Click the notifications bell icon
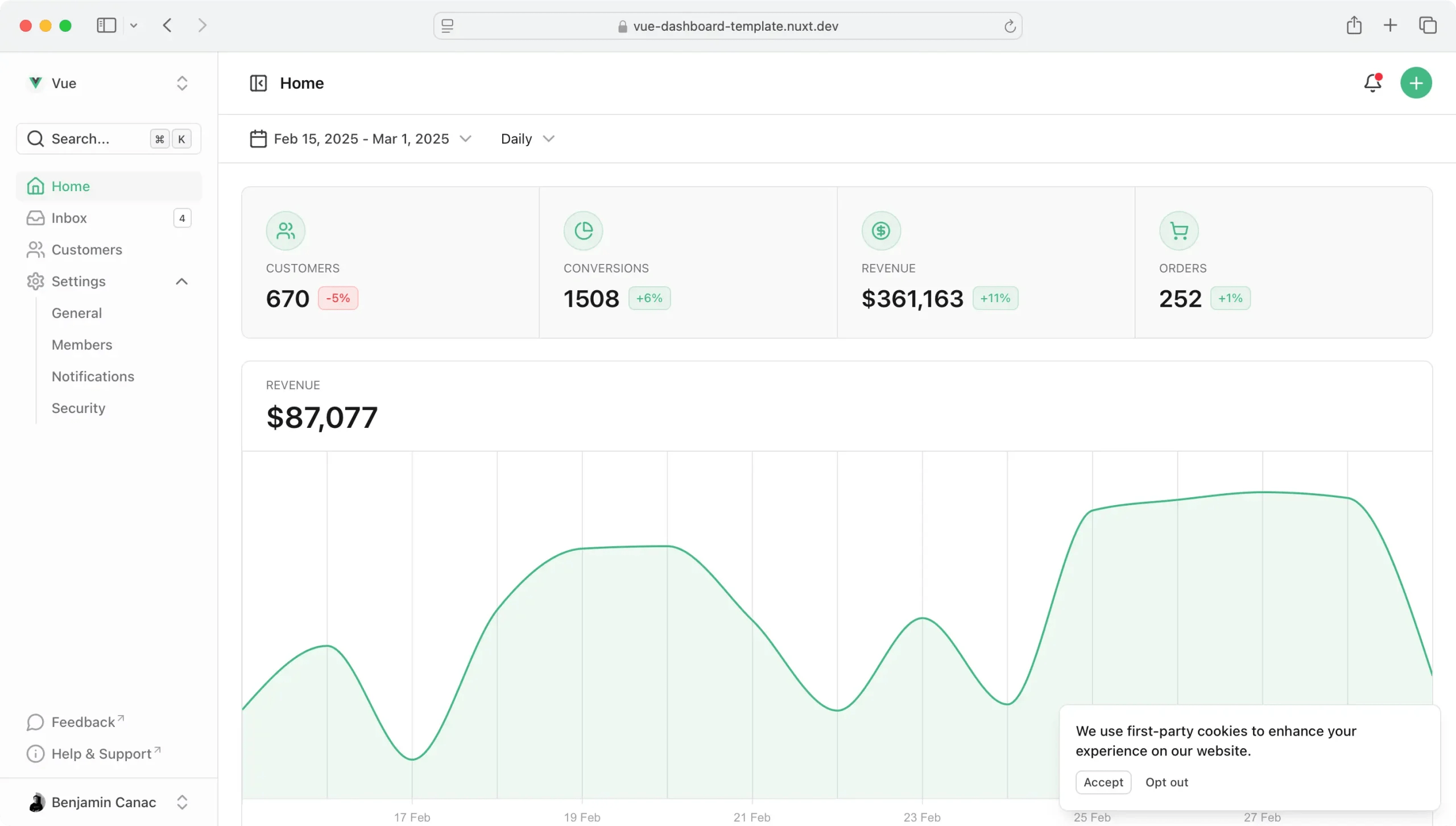Screen dimensions: 1456x826 pyautogui.click(x=1372, y=83)
